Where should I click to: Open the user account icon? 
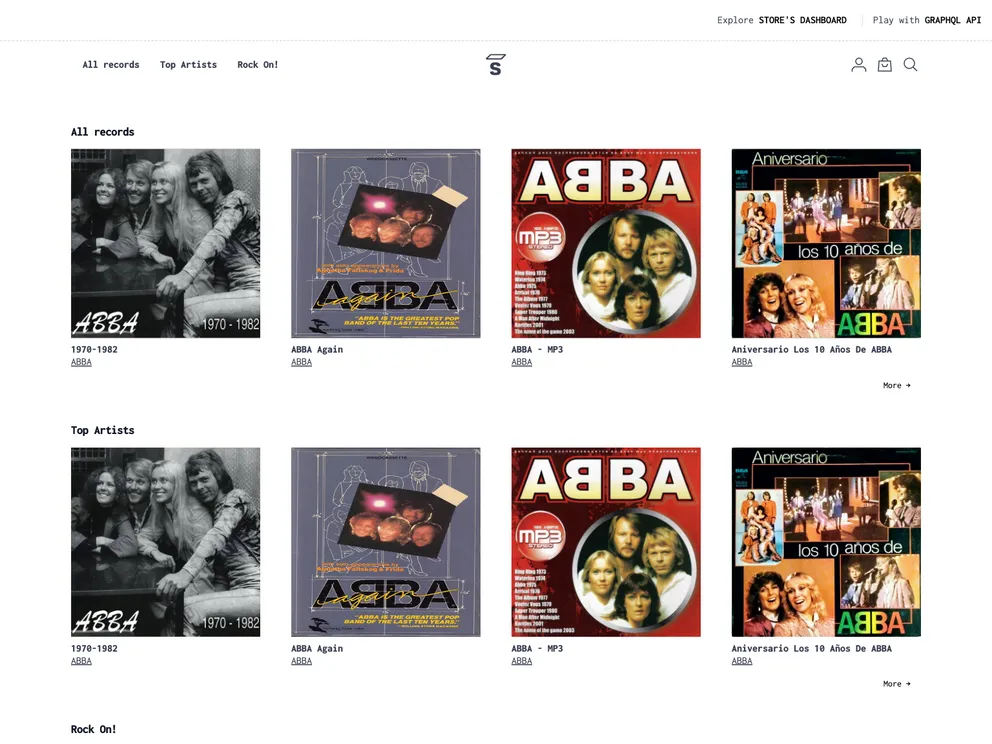(859, 65)
